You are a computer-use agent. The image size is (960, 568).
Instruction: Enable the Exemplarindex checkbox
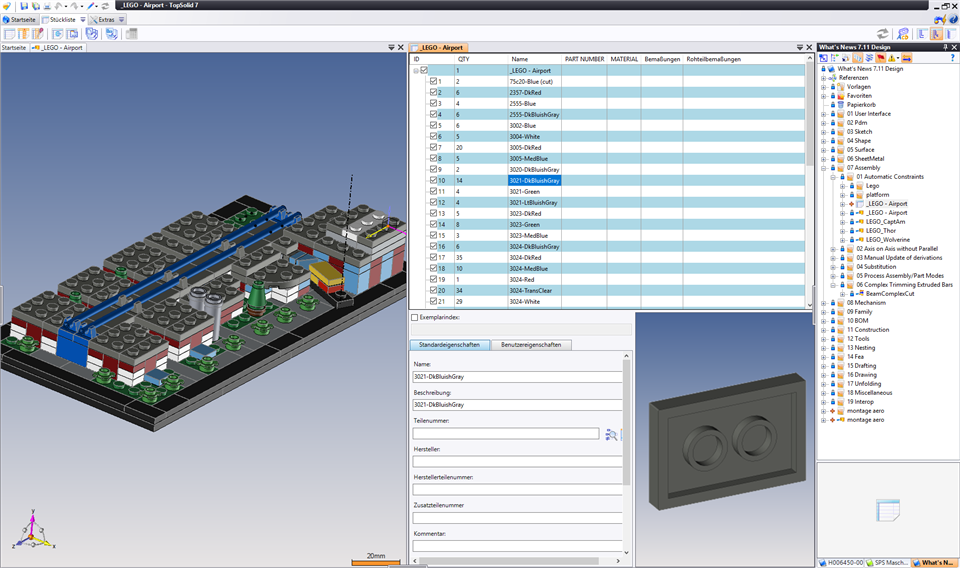pyautogui.click(x=415, y=318)
